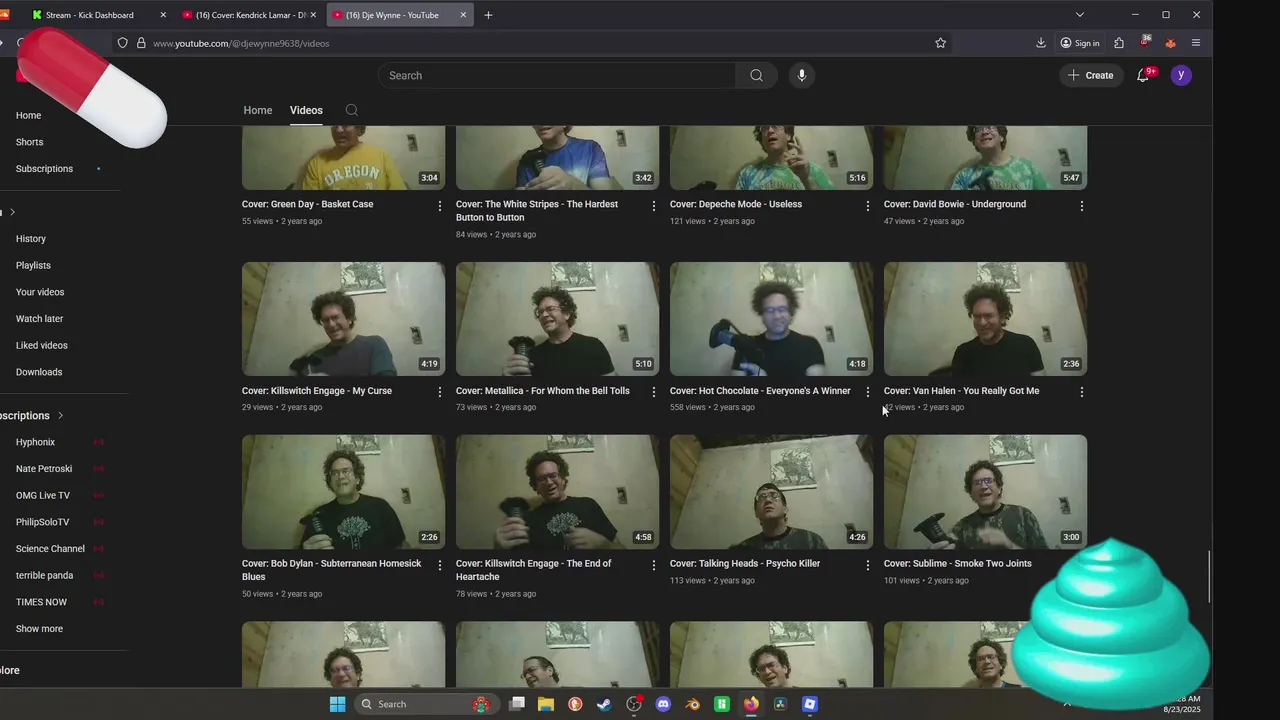Open Blender from the taskbar
This screenshot has height=720, width=1280.
(x=692, y=704)
